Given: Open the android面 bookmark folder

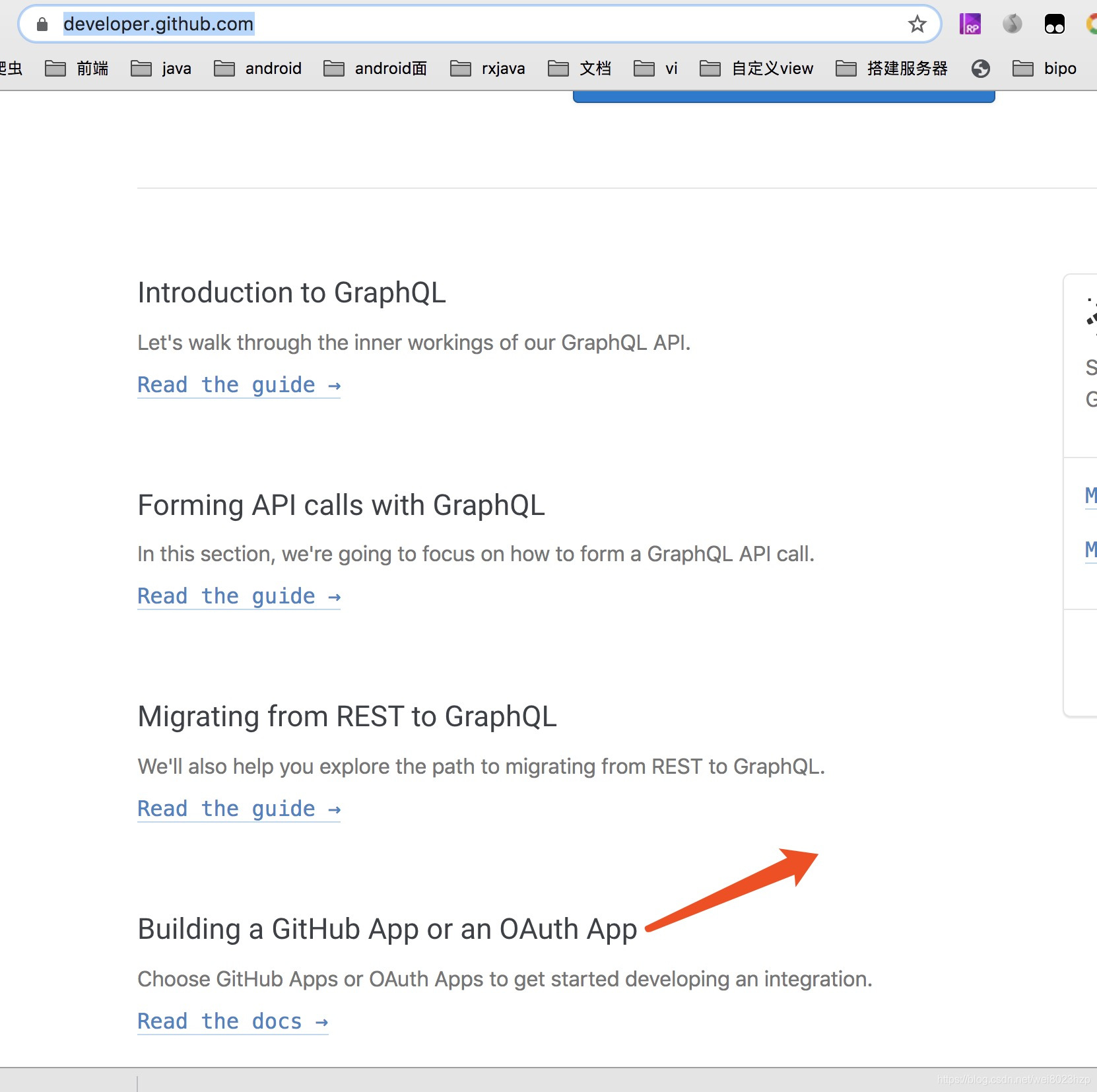Looking at the screenshot, I should point(375,68).
